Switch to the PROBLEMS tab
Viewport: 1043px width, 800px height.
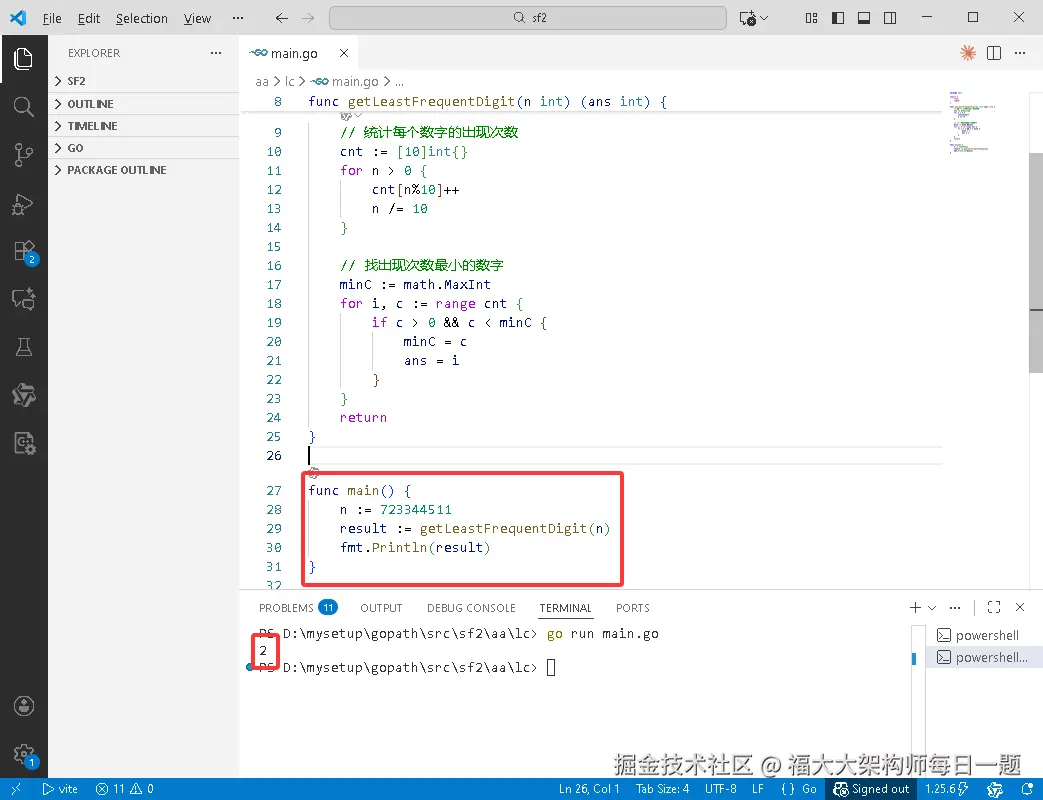coord(298,607)
